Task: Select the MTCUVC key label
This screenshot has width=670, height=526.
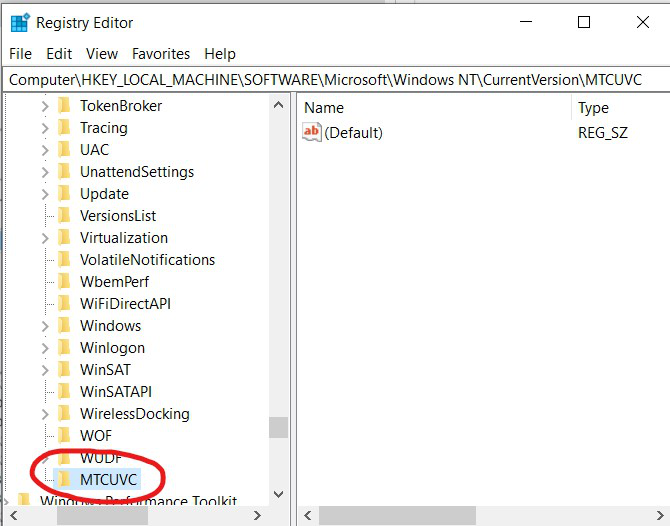Action: [x=109, y=479]
